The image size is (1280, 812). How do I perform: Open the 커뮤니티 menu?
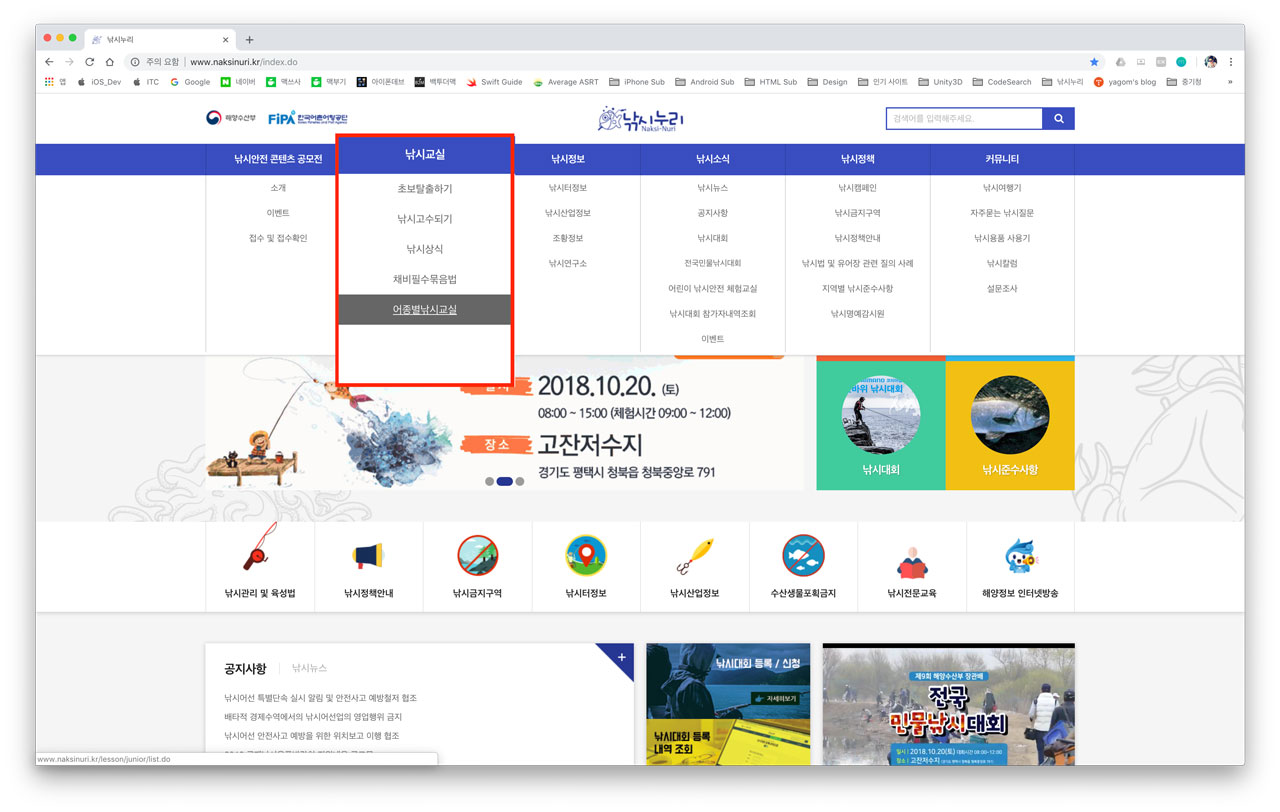pos(1002,158)
